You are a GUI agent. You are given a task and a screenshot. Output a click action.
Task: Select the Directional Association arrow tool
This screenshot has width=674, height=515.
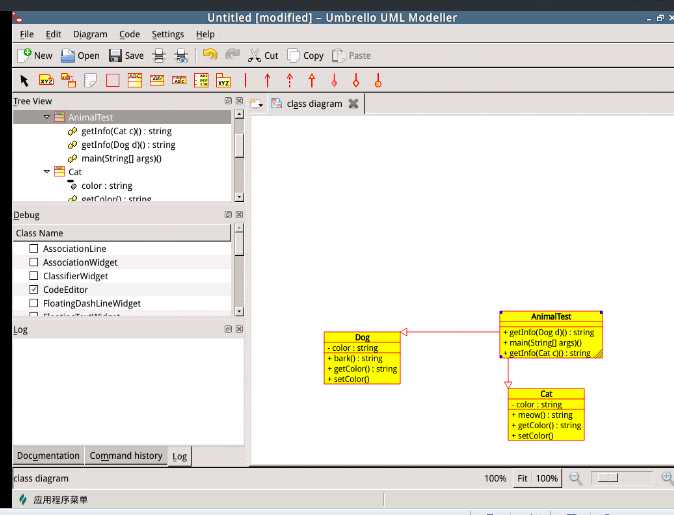pos(267,80)
